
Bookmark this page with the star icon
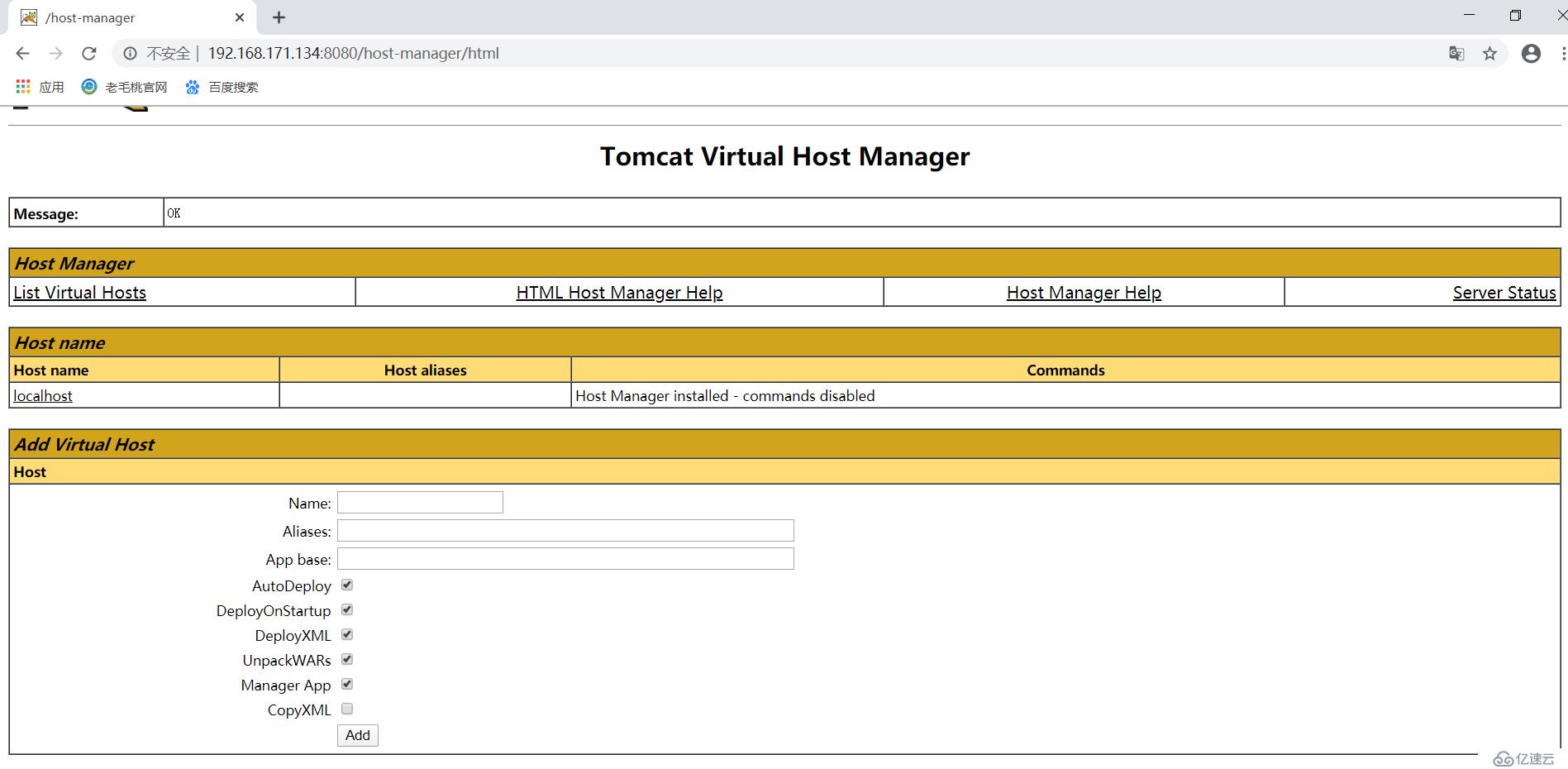point(1489,53)
